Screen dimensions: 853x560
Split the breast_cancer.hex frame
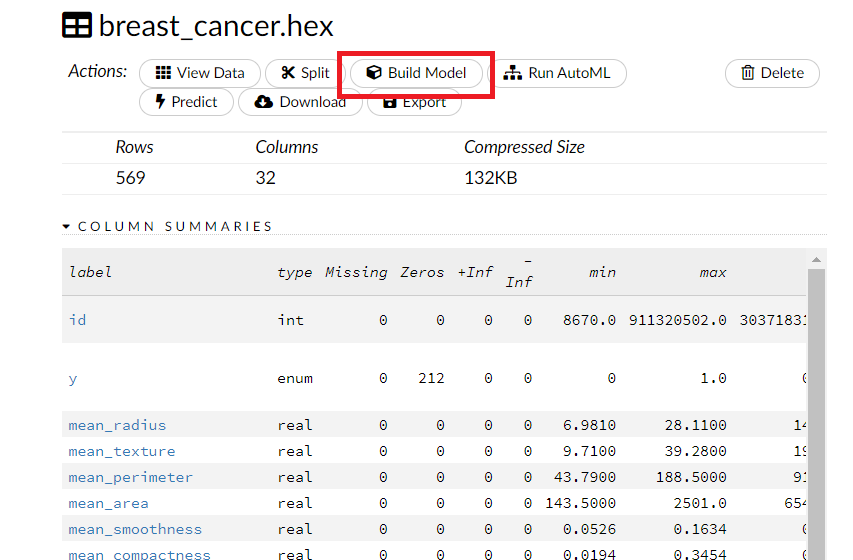(305, 73)
